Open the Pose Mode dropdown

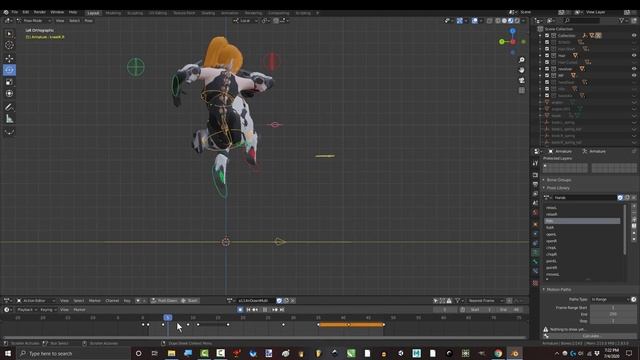33,20
